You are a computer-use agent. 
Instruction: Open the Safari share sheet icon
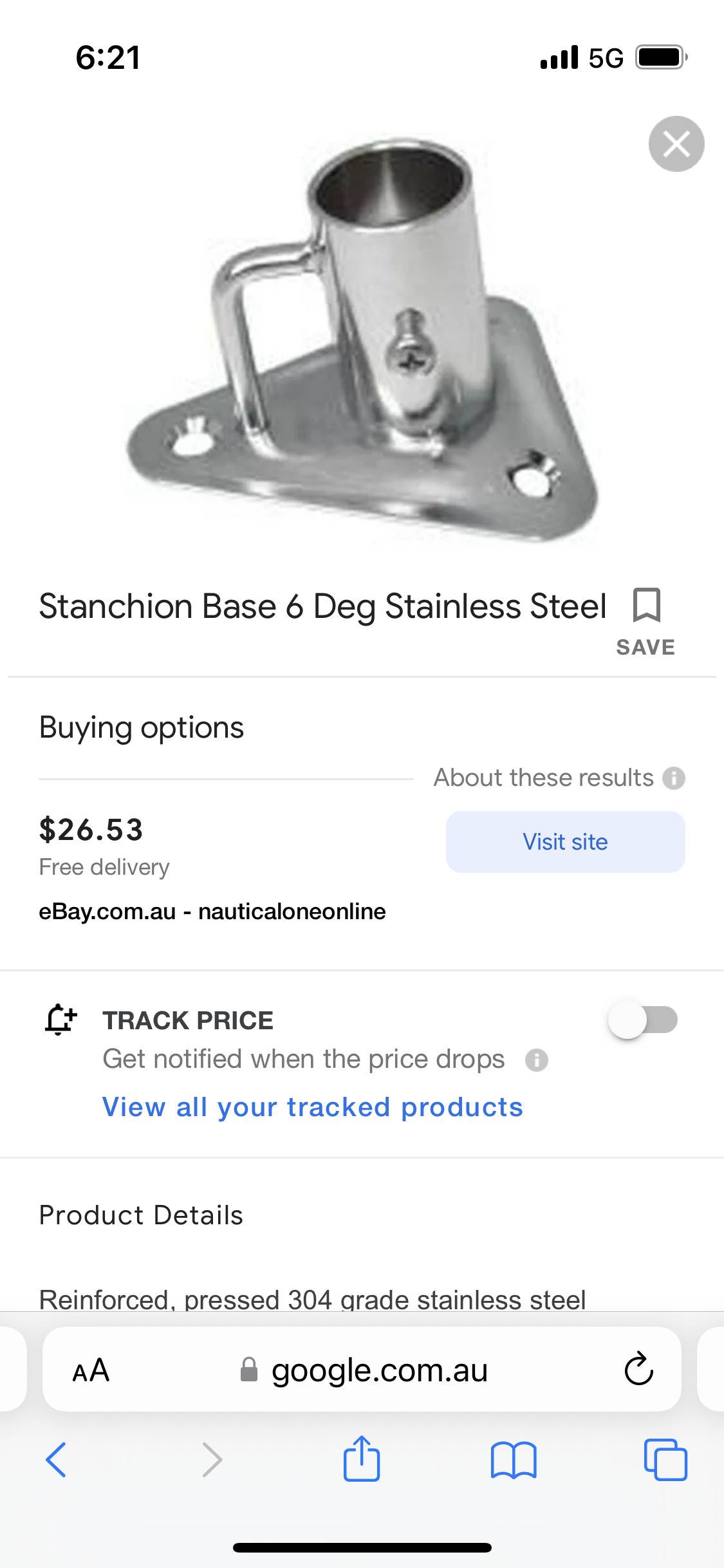362,1459
